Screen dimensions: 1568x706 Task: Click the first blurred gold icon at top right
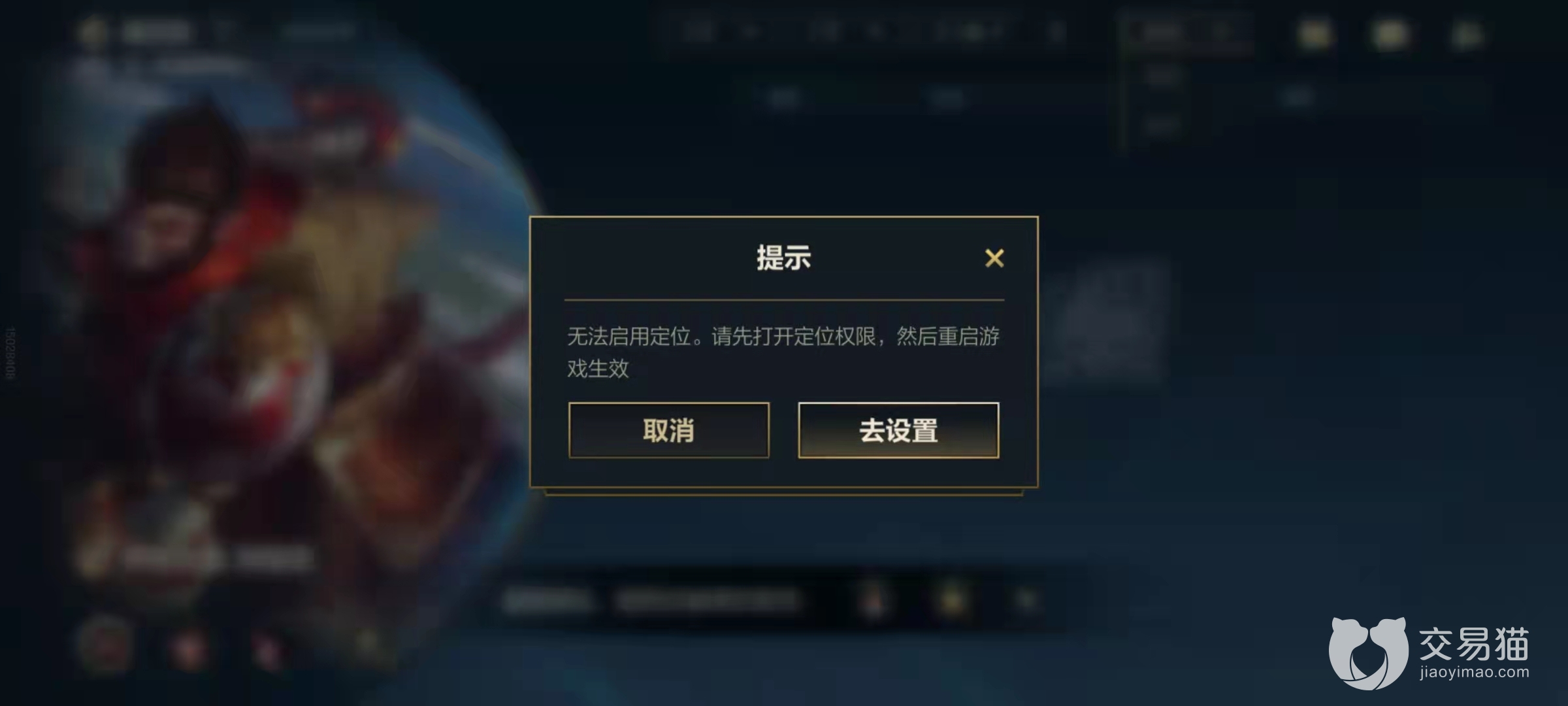(1315, 34)
